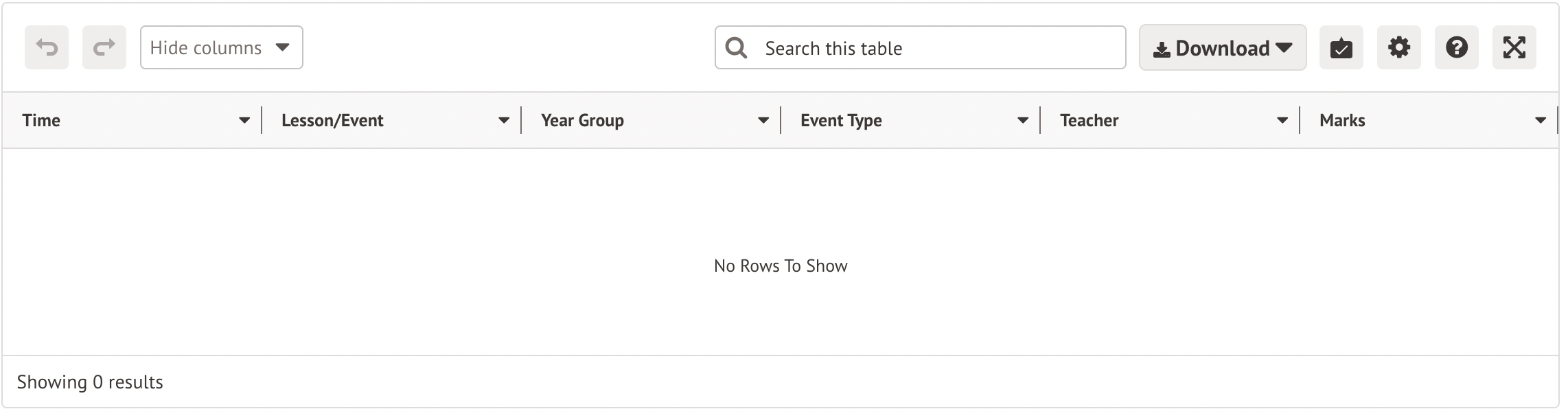
Task: Open table settings gear icon
Action: pyautogui.click(x=1398, y=48)
